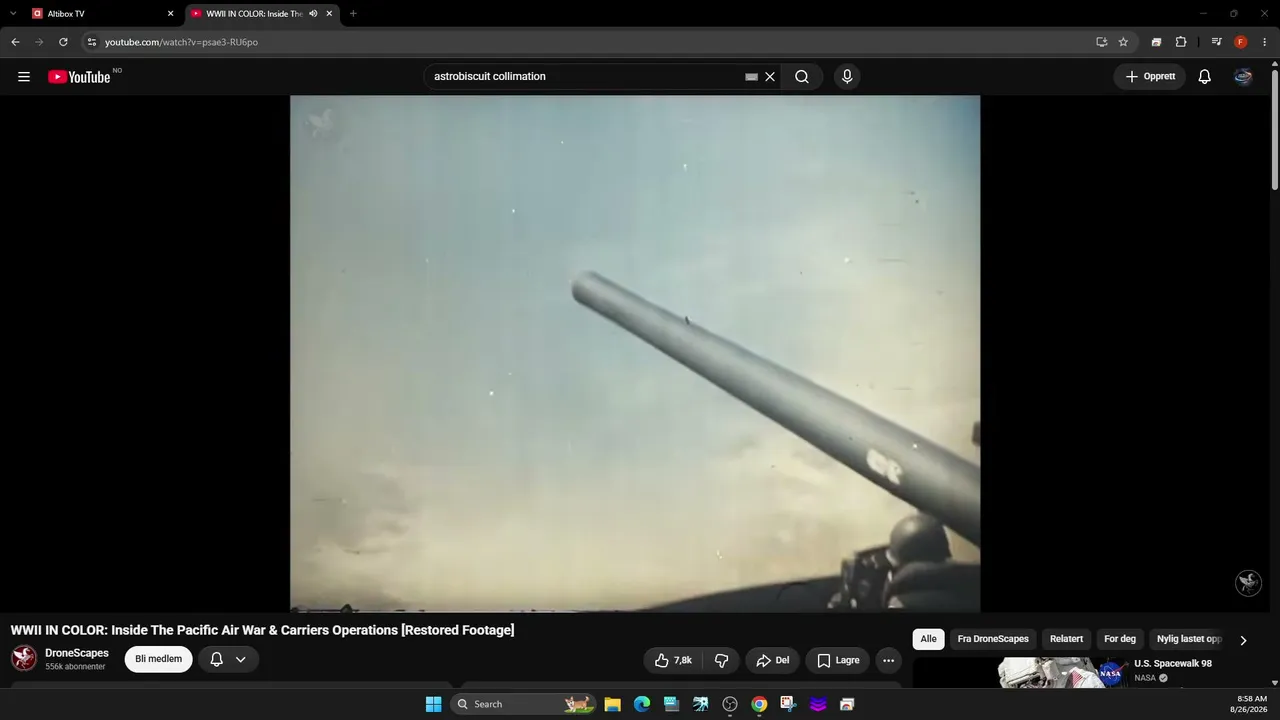1280x720 pixels.
Task: Go to the YouTube home logo
Action: (79, 77)
